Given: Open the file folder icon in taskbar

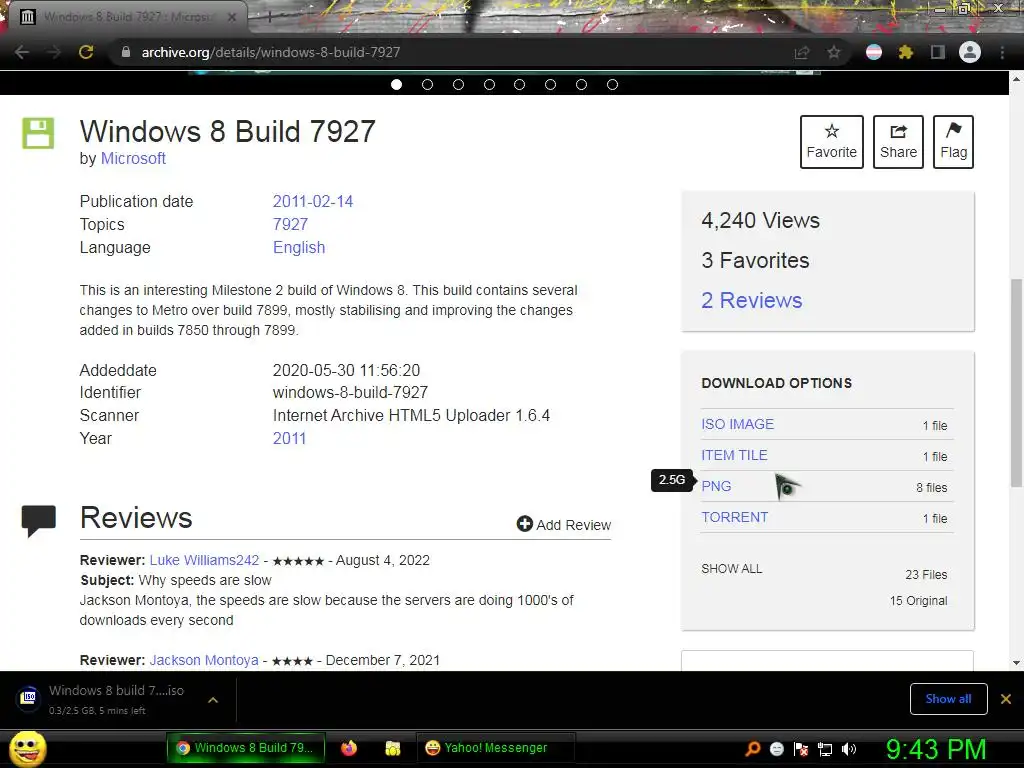Looking at the screenshot, I should [392, 748].
